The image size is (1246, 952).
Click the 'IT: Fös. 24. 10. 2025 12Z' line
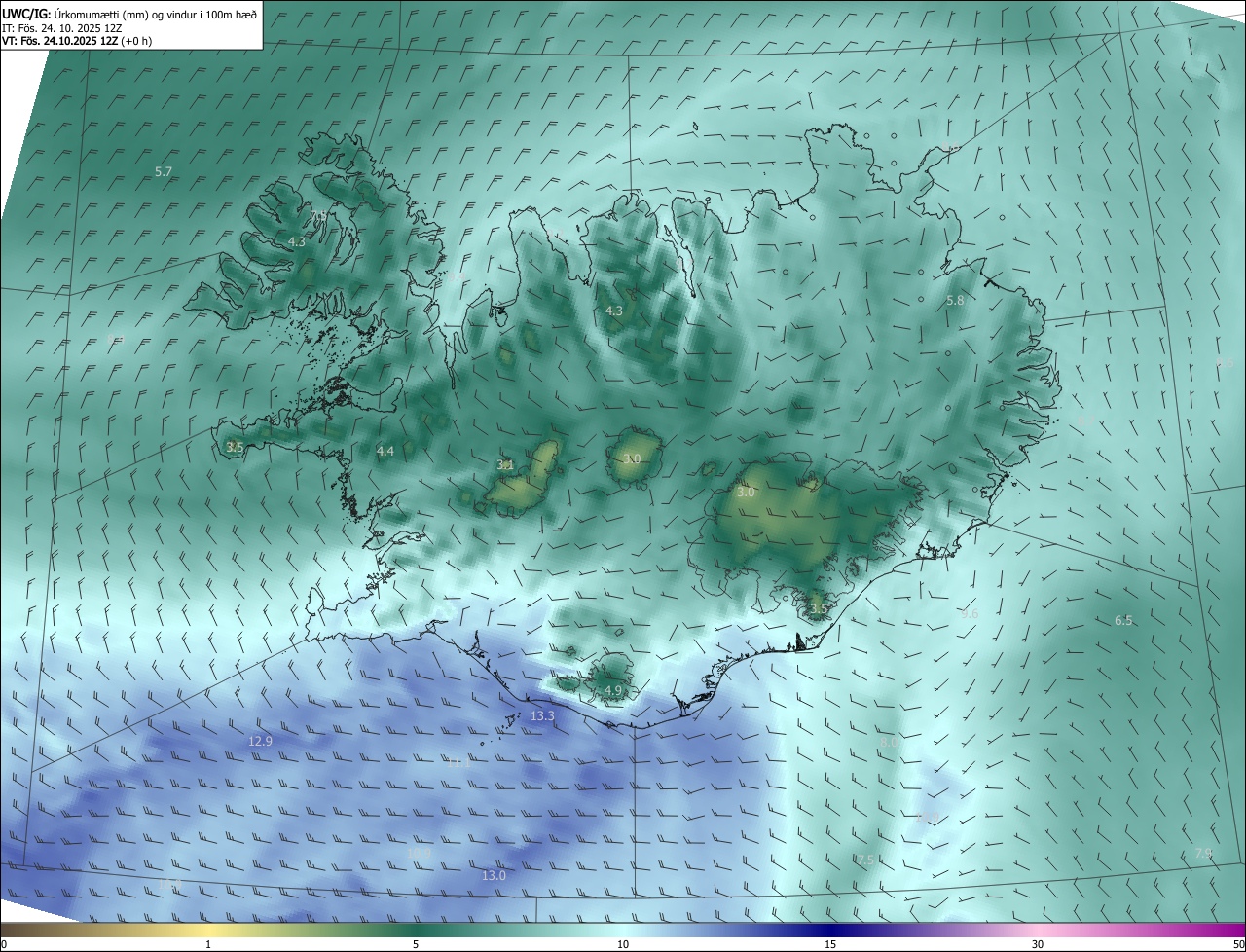tap(62, 28)
